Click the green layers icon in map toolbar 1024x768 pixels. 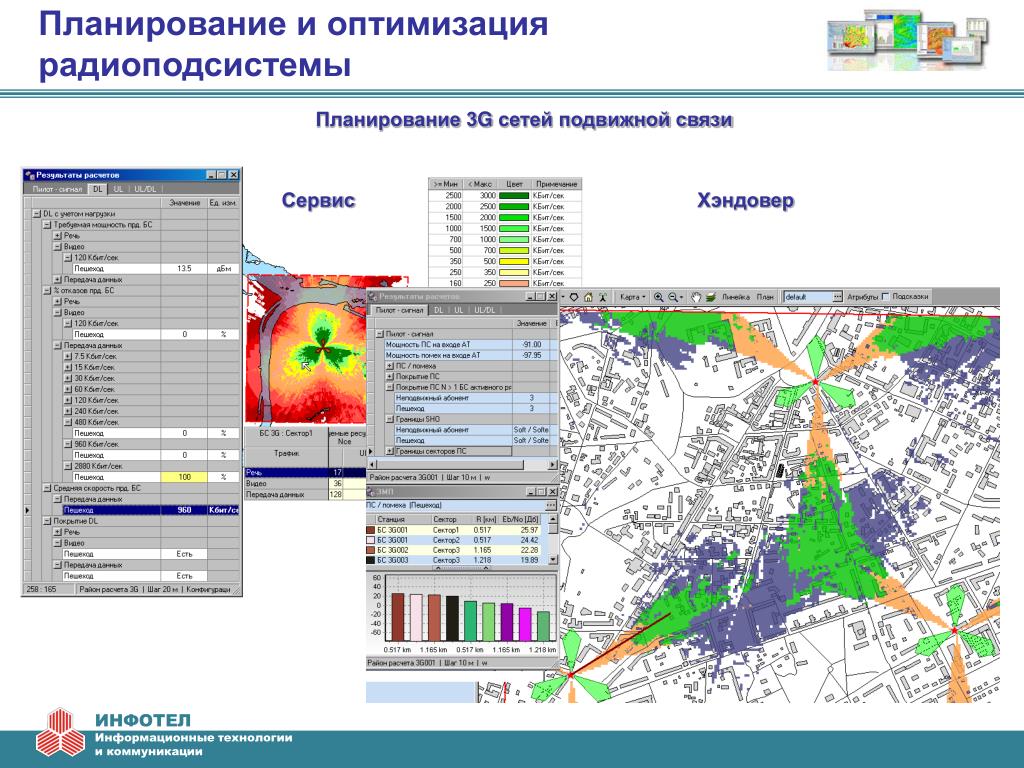711,297
